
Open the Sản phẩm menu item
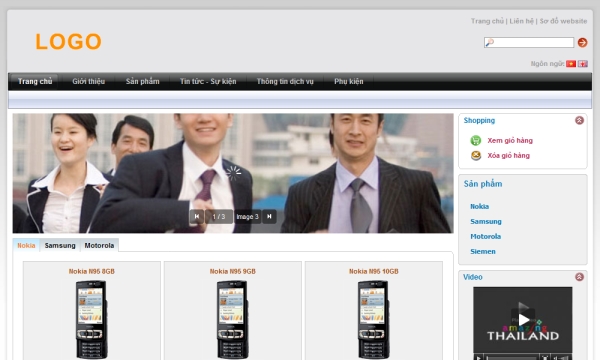coord(142,81)
